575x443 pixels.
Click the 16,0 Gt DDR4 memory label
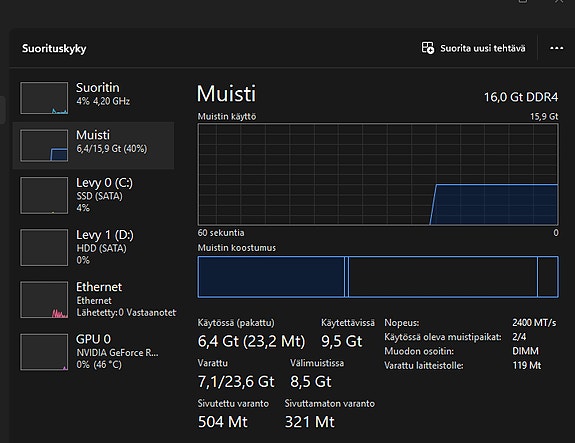(521, 97)
